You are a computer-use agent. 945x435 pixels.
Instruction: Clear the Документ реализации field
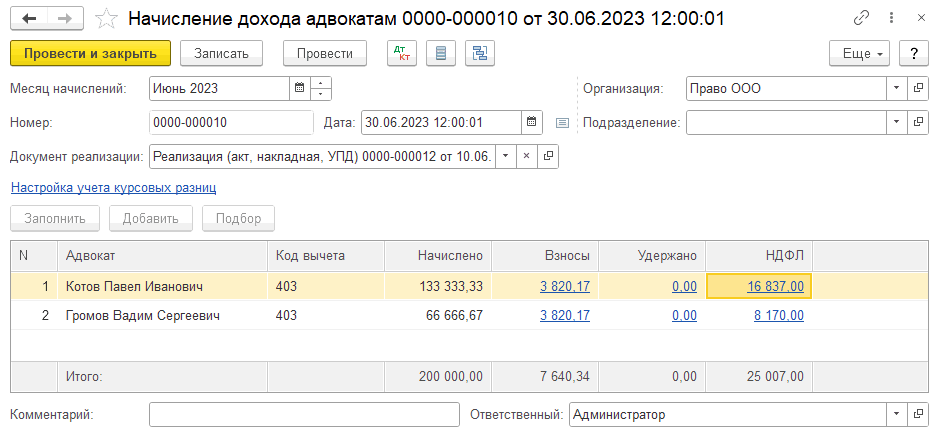click(x=526, y=157)
